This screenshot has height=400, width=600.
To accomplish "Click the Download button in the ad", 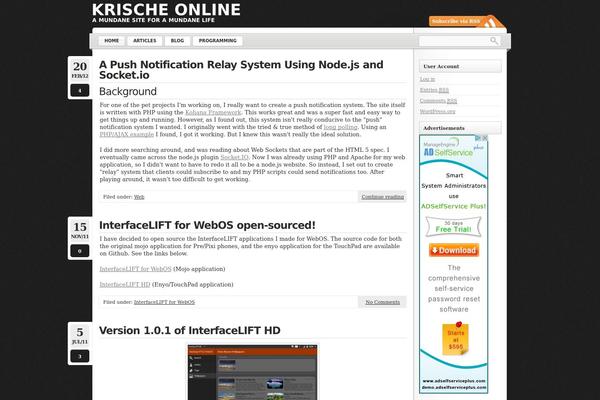I will click(454, 250).
